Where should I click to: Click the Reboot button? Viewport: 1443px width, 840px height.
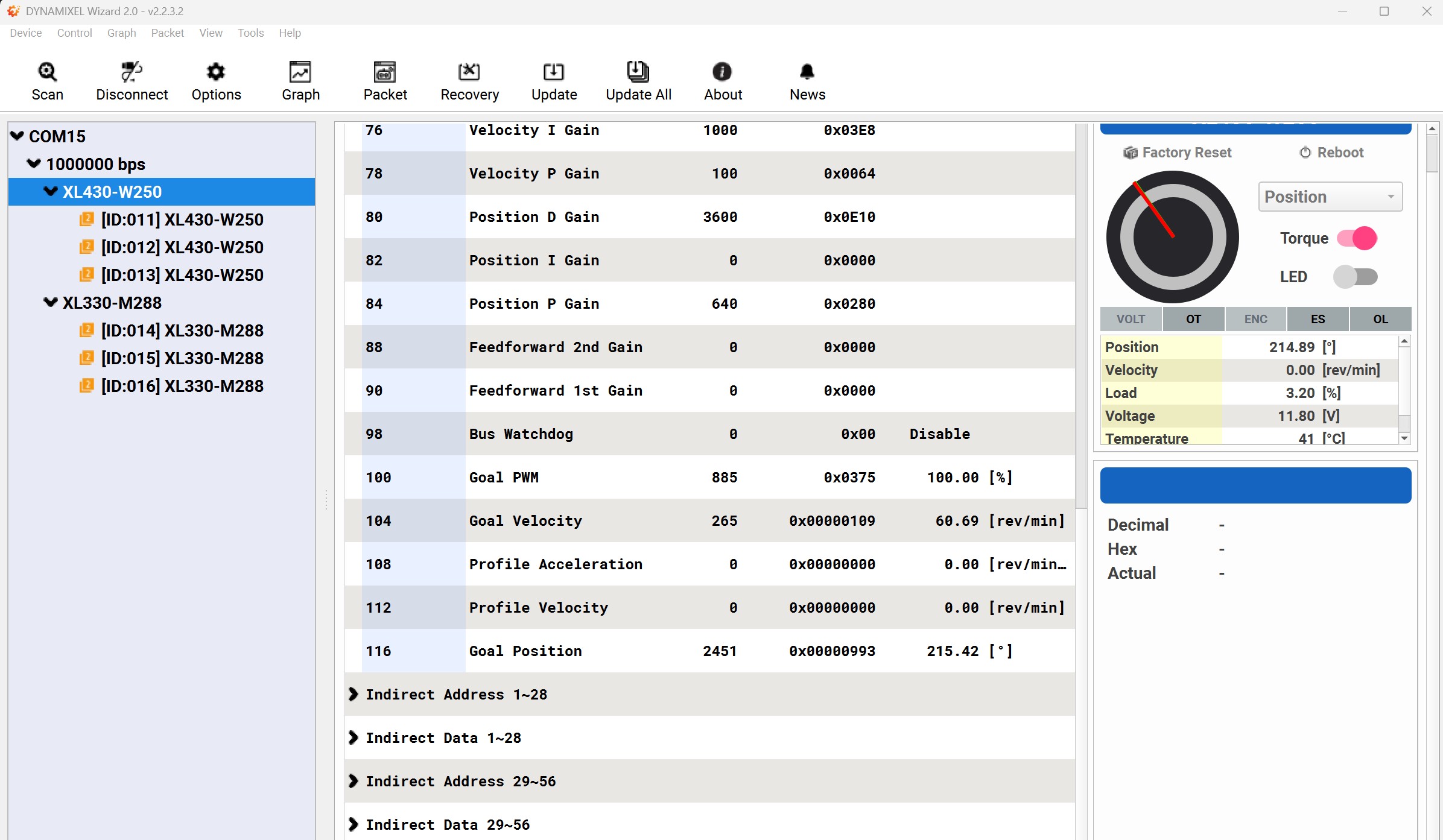[x=1331, y=153]
